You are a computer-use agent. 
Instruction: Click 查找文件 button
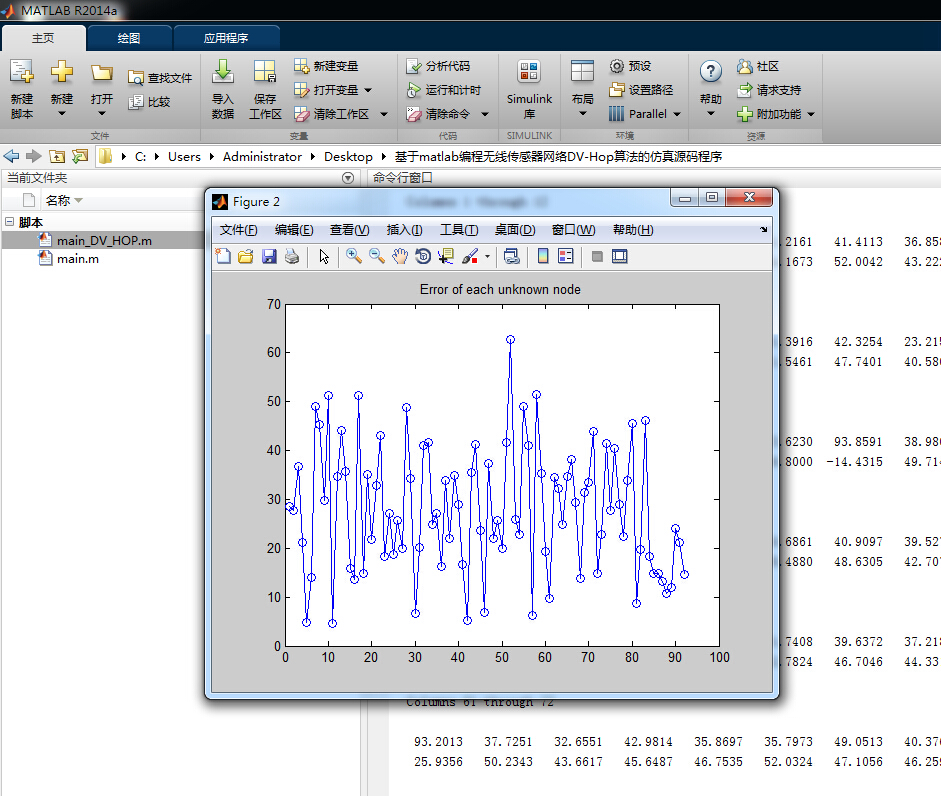(160, 78)
